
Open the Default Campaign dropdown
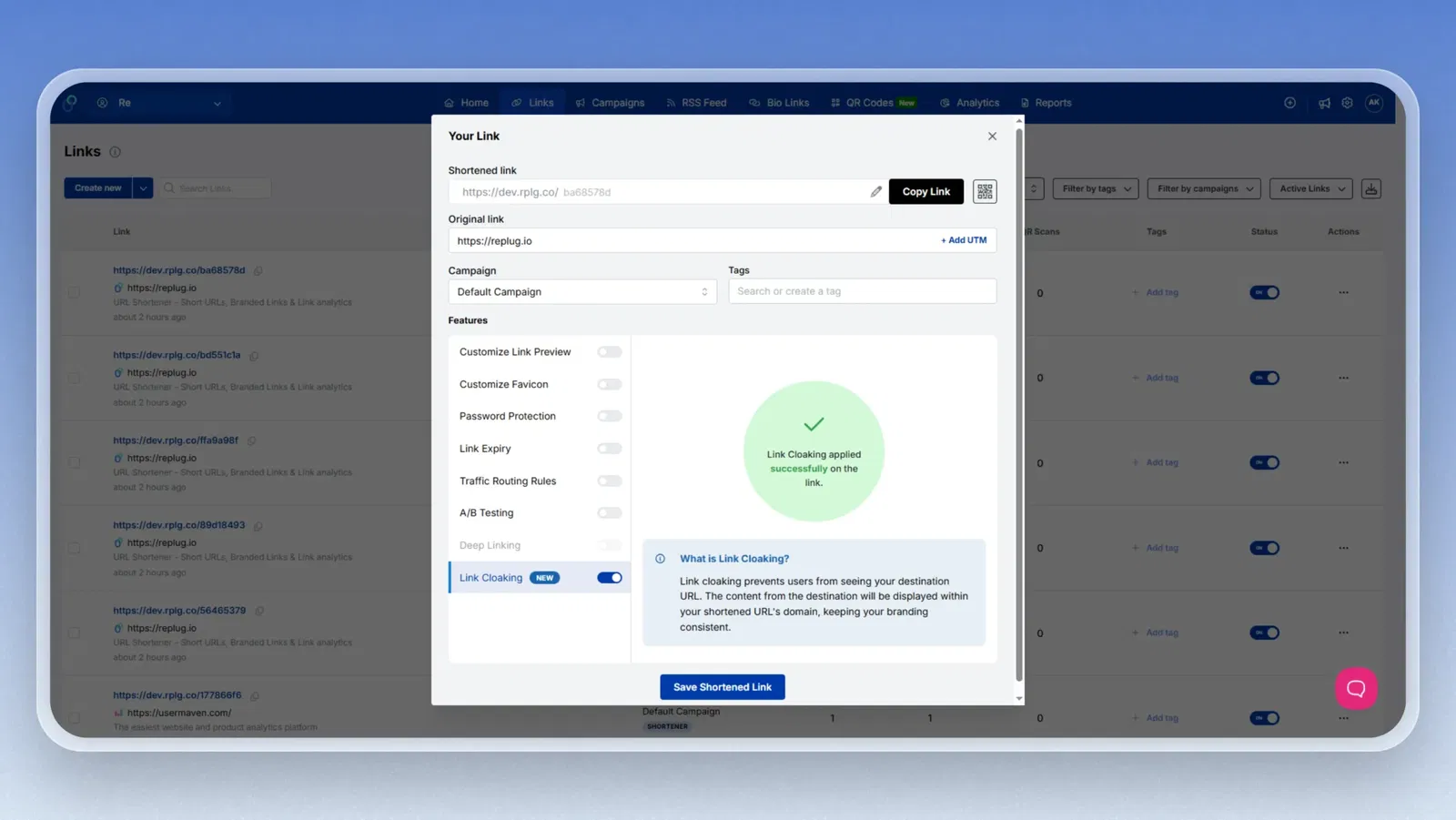(581, 292)
